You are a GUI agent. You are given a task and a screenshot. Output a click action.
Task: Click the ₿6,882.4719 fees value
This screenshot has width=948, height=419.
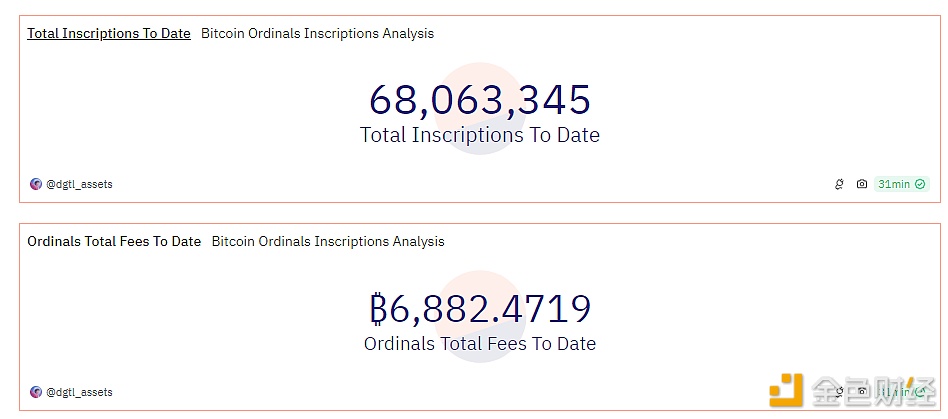pyautogui.click(x=490, y=309)
